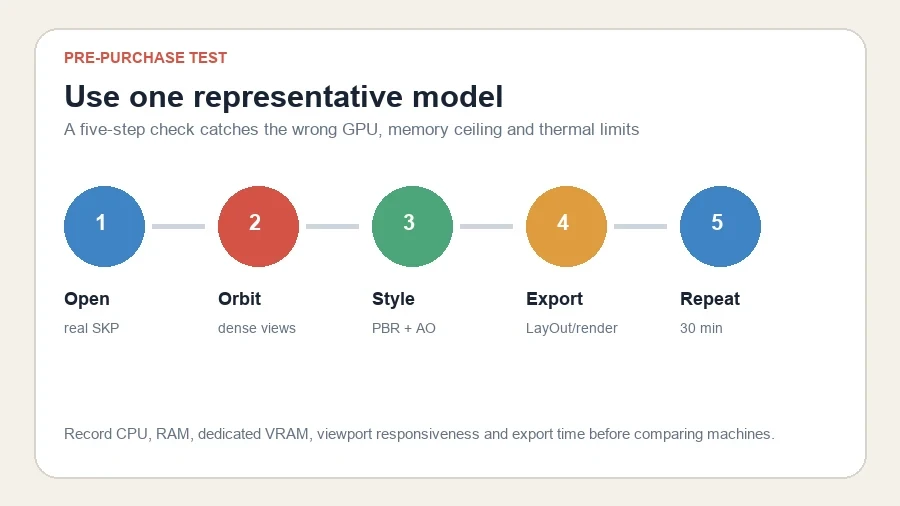This screenshot has width=900, height=506.
Task: Click the five-step check subtitle text
Action: tap(351, 130)
